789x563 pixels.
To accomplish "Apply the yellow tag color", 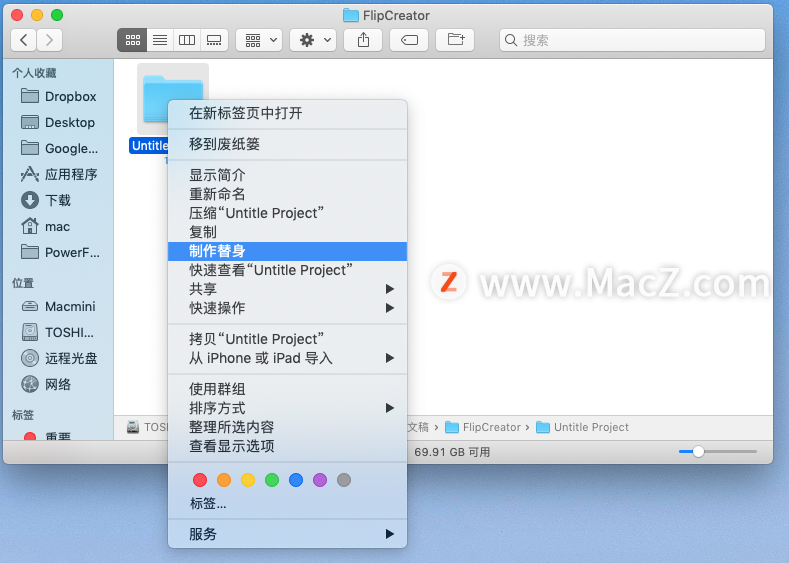I will click(x=248, y=480).
